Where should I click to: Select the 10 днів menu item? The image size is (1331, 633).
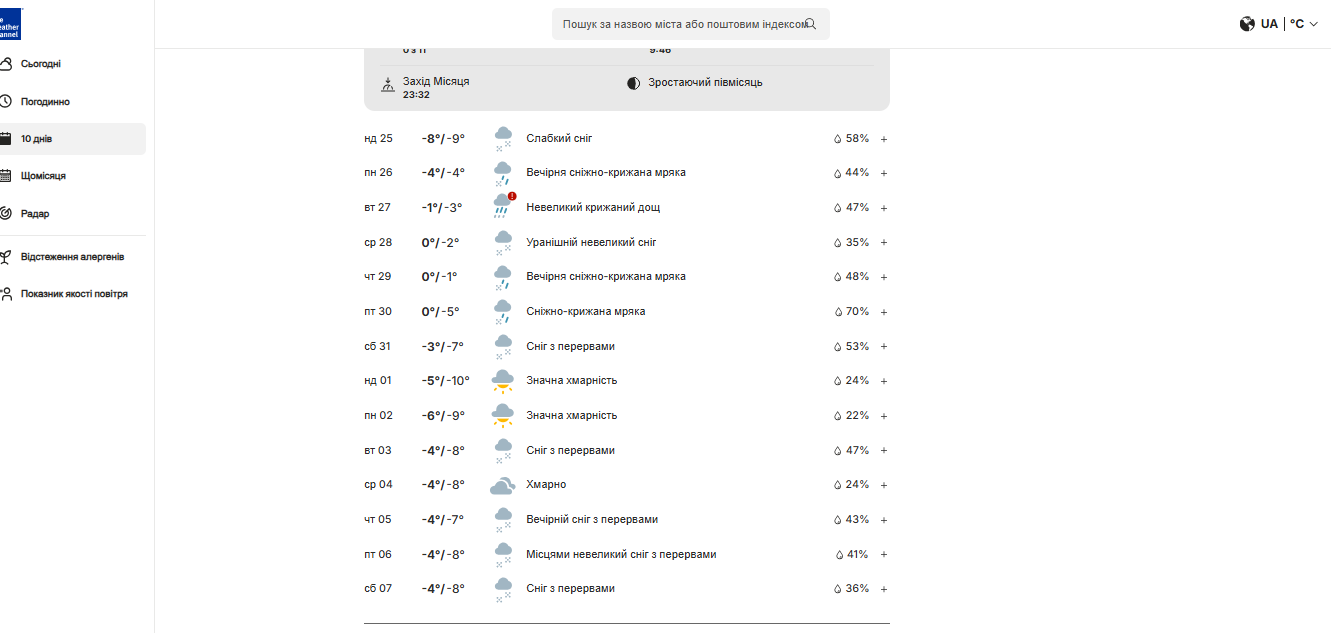tap(38, 139)
